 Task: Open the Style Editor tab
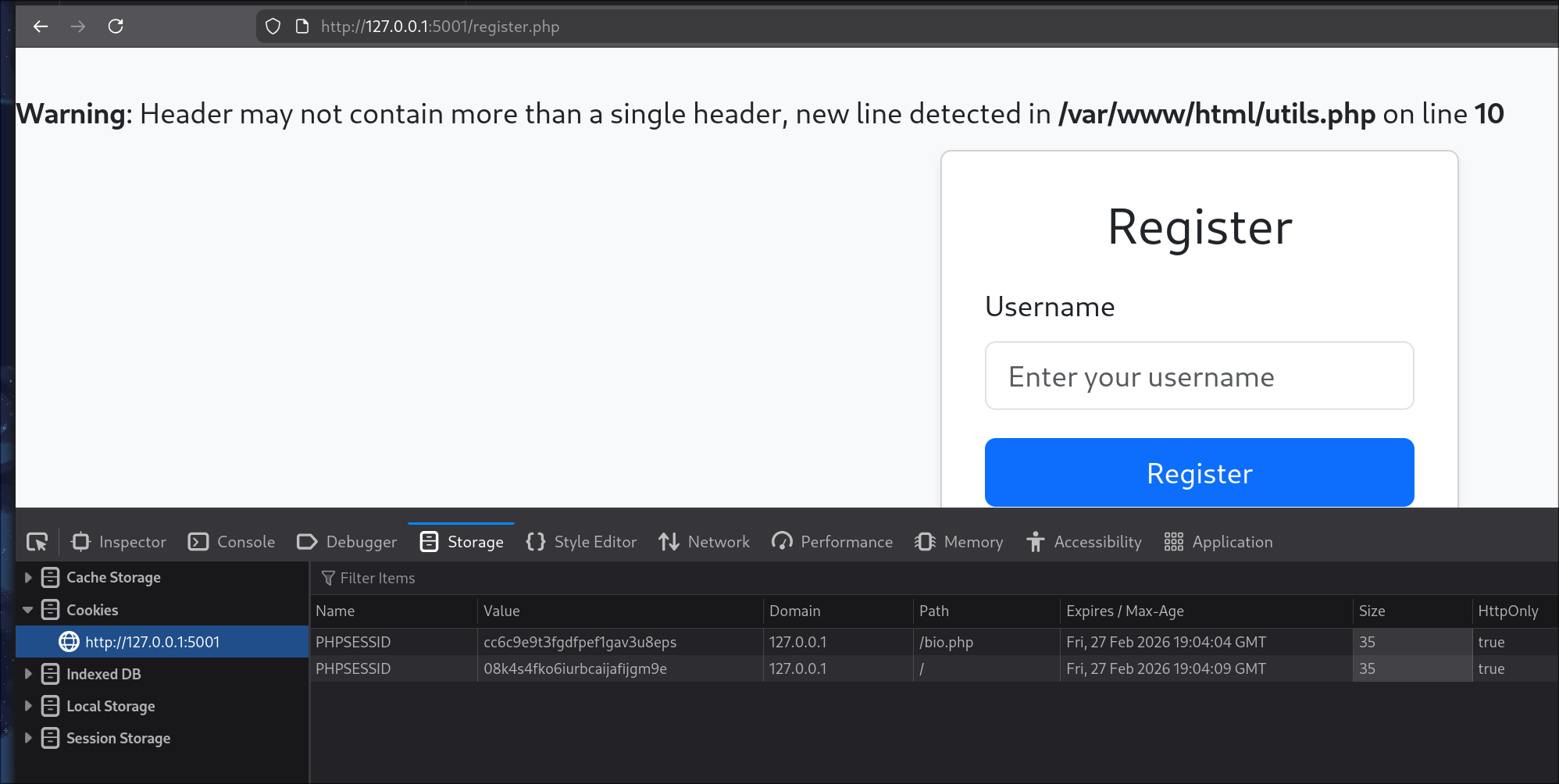(581, 542)
